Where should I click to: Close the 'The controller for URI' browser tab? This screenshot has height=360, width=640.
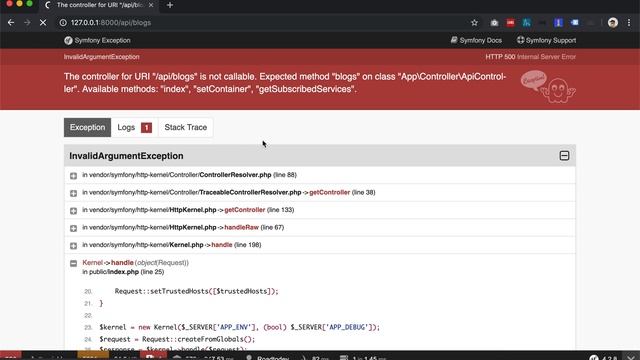click(x=151, y=5)
